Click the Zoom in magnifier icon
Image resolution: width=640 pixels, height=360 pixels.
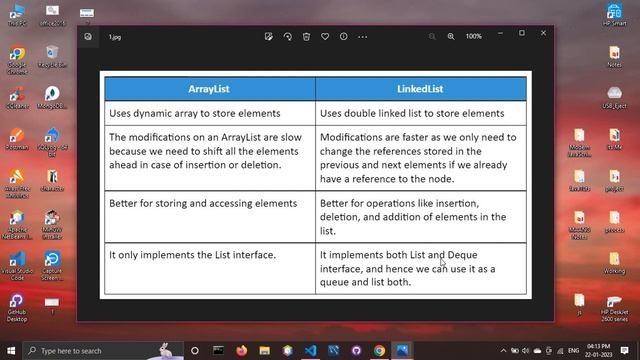(x=451, y=37)
